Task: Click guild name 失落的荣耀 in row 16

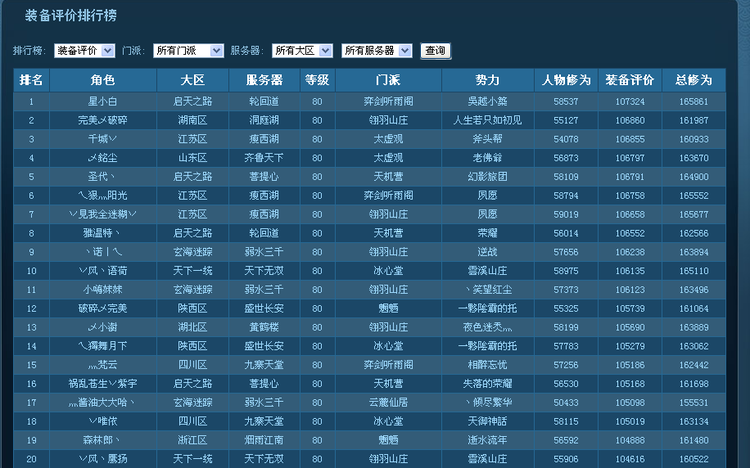Action: pos(487,383)
